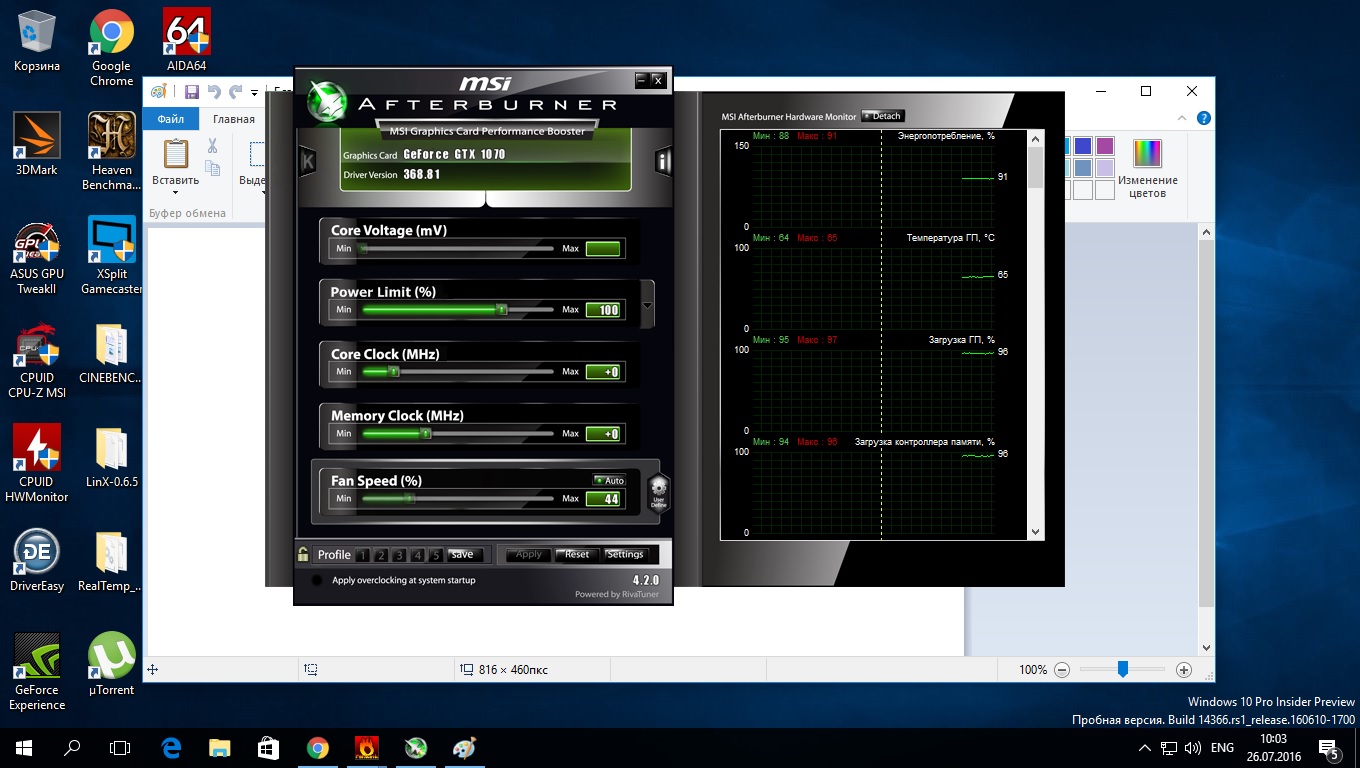Viewport: 1360px width, 768px height.
Task: Click the Power Limit value field
Action: point(603,310)
